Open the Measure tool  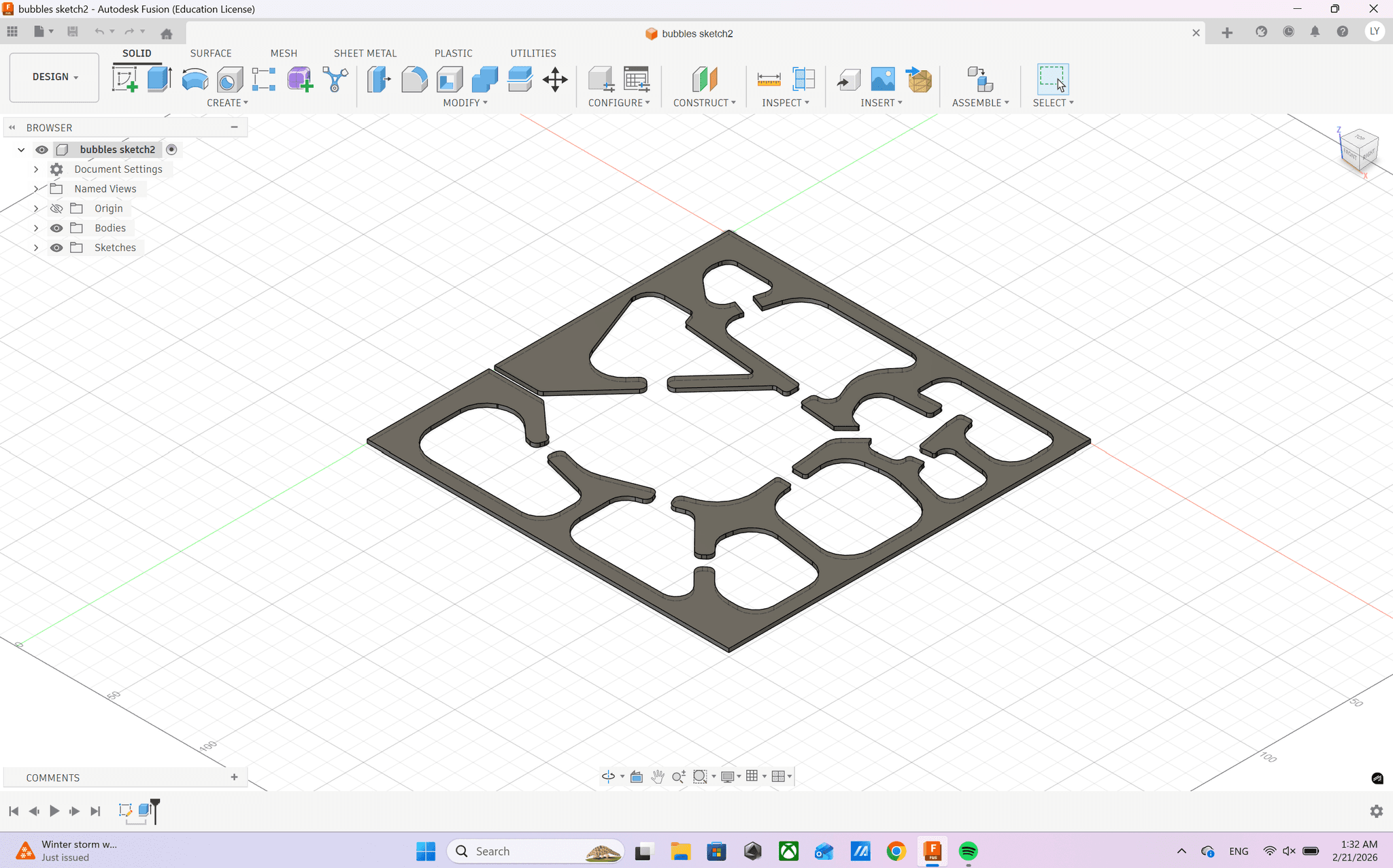tap(769, 79)
